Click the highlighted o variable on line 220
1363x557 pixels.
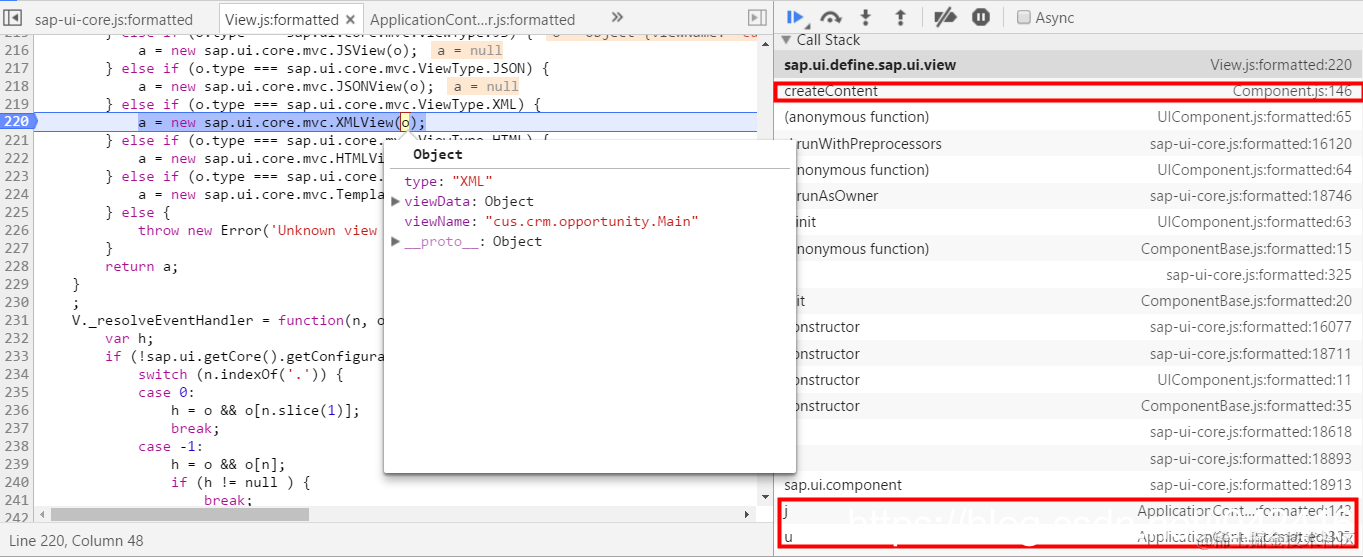point(405,122)
